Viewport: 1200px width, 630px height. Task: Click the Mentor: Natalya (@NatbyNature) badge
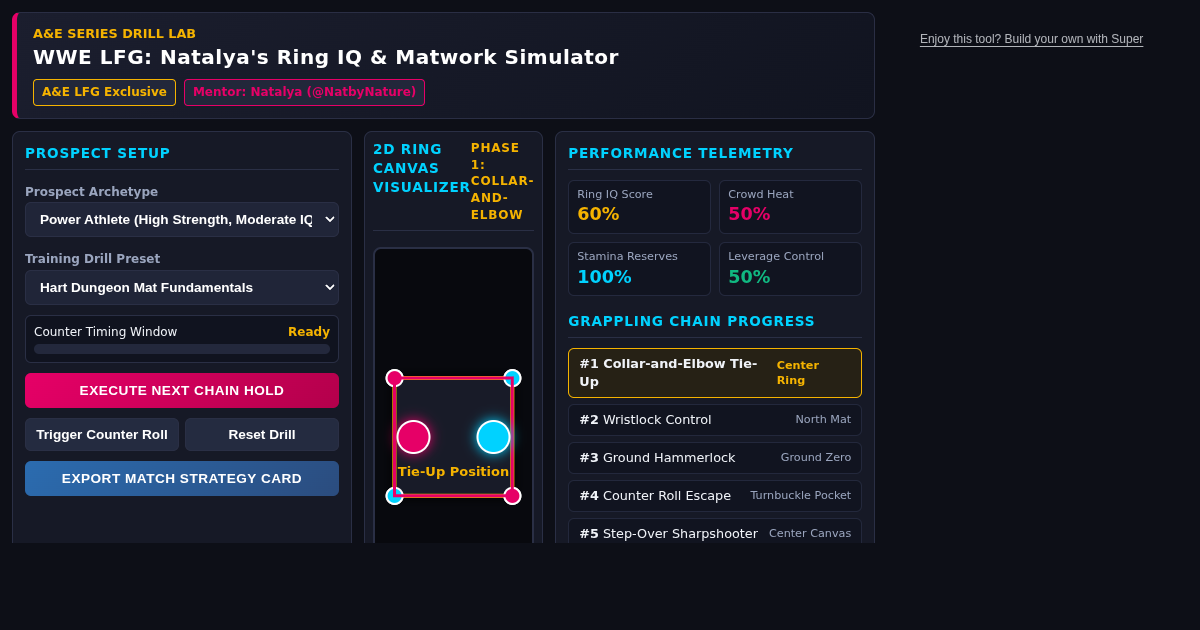(304, 92)
